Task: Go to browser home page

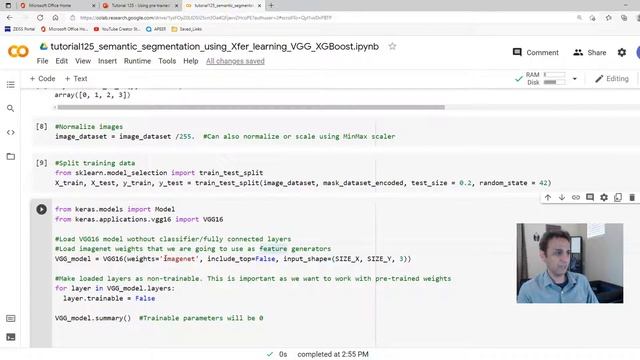Action: pos(56,18)
